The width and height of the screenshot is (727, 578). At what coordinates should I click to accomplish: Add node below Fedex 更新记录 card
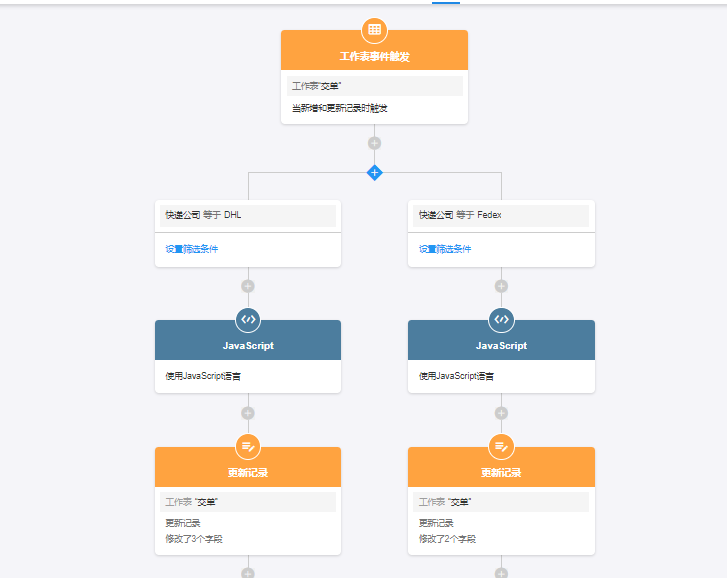pyautogui.click(x=501, y=573)
